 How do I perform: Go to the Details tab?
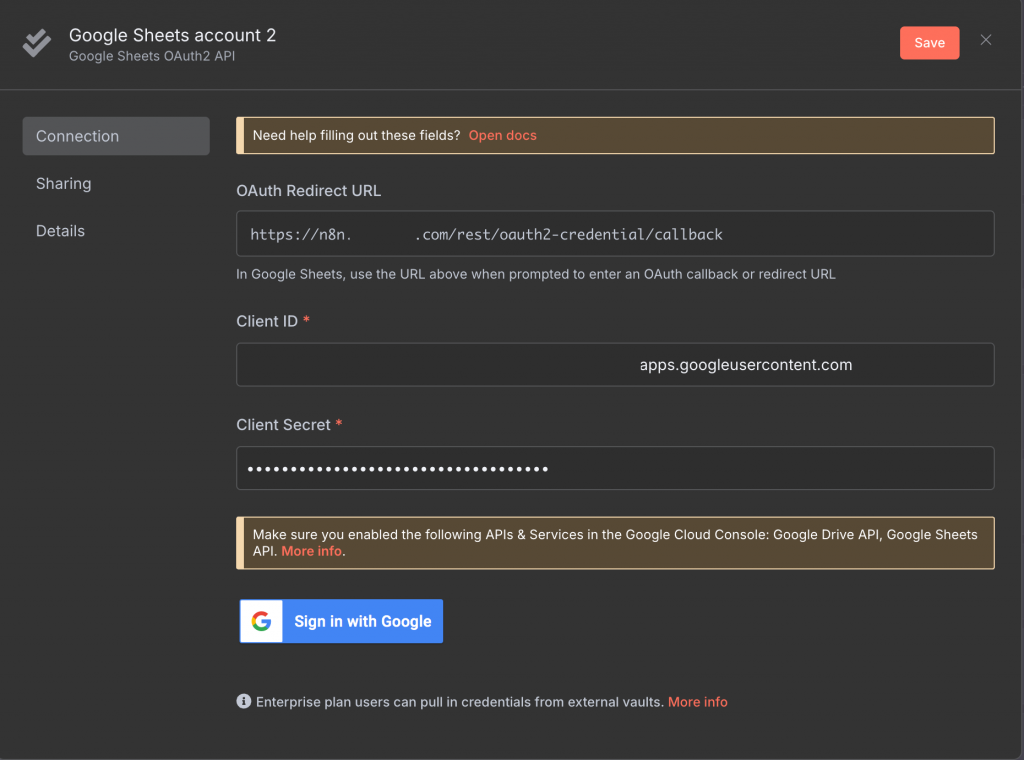[60, 231]
